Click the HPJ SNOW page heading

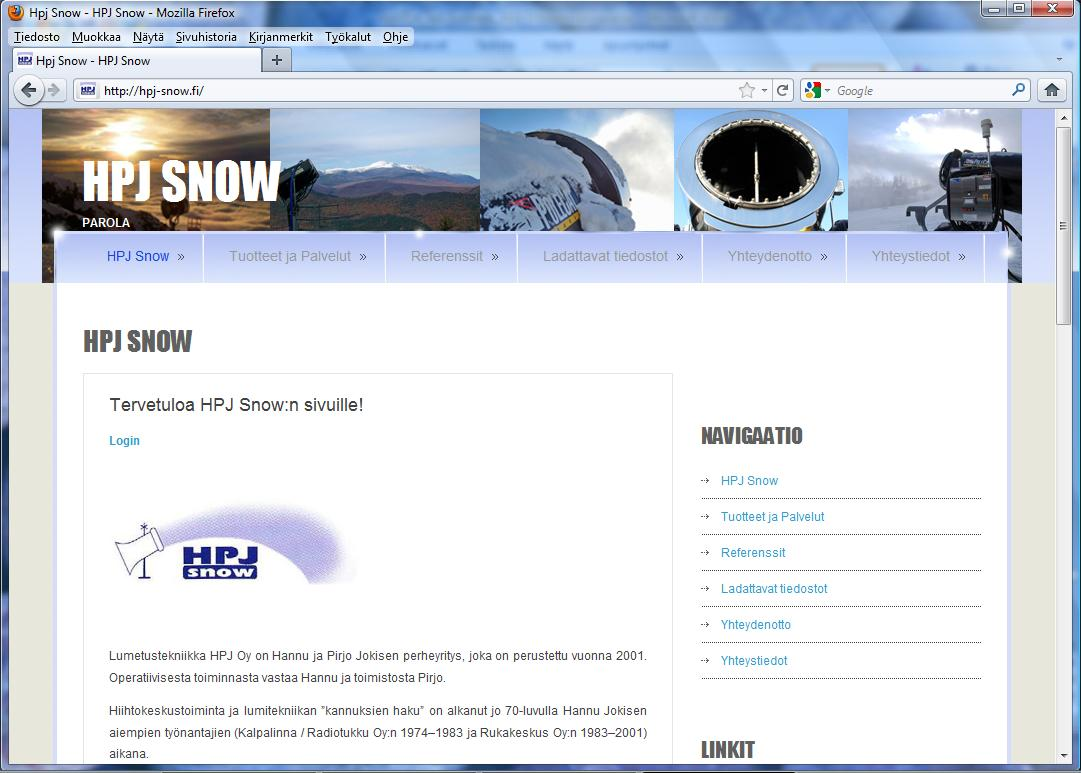137,341
